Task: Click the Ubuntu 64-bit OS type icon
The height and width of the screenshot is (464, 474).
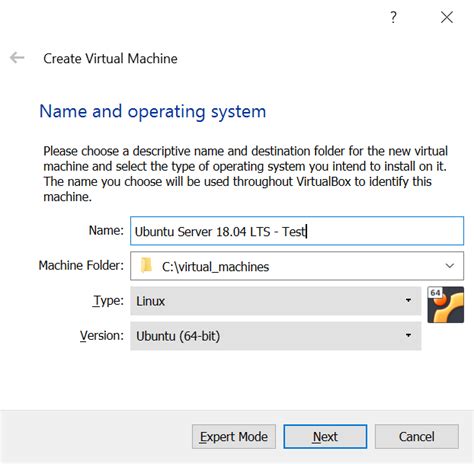Action: [x=446, y=305]
